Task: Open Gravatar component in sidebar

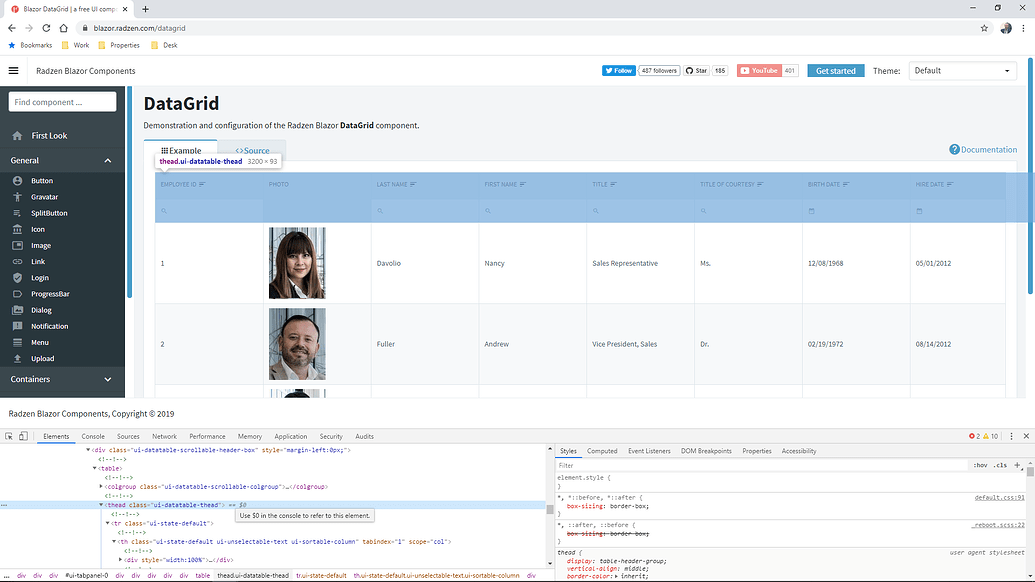Action: 44,197
